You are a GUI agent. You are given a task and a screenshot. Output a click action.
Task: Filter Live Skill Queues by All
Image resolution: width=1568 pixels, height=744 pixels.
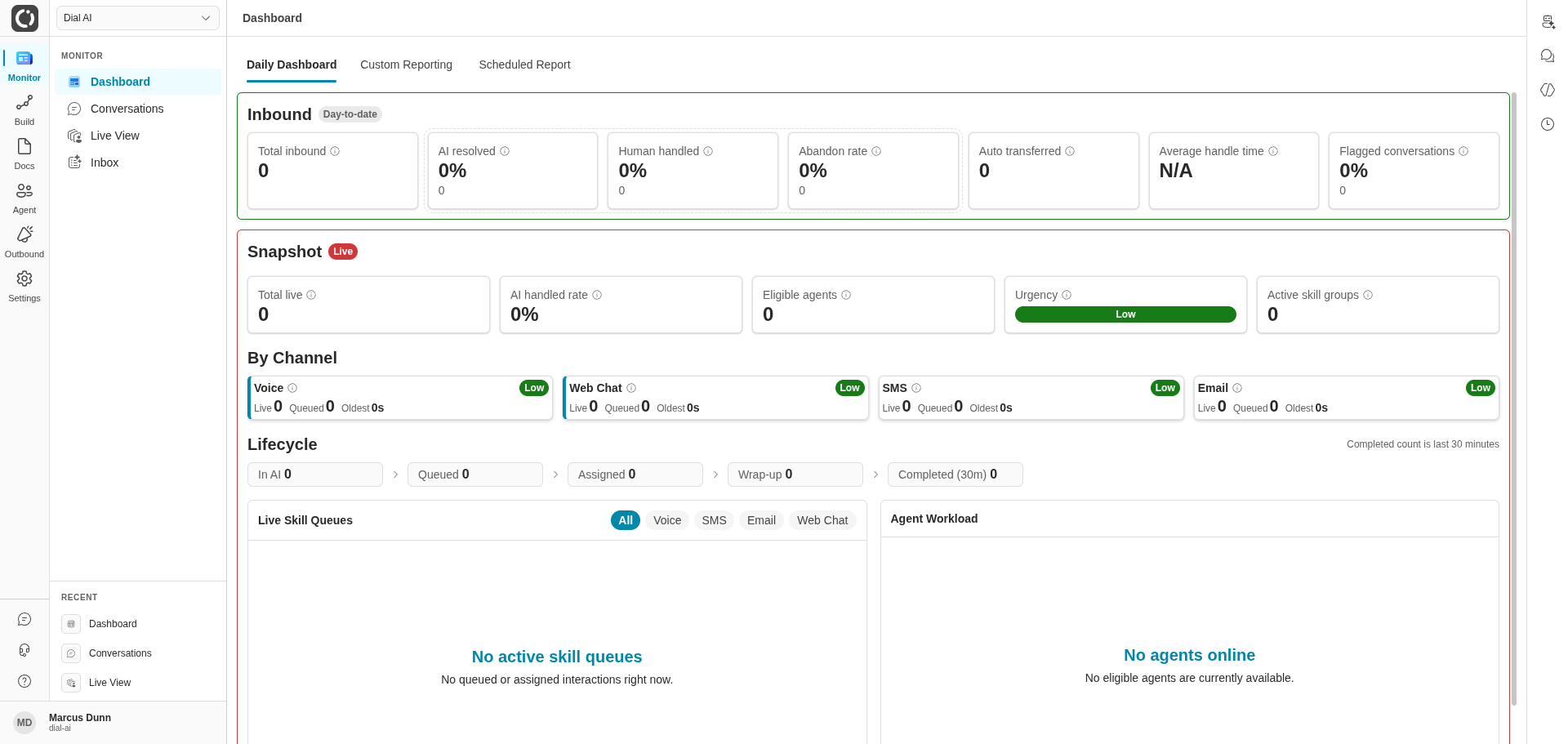626,520
